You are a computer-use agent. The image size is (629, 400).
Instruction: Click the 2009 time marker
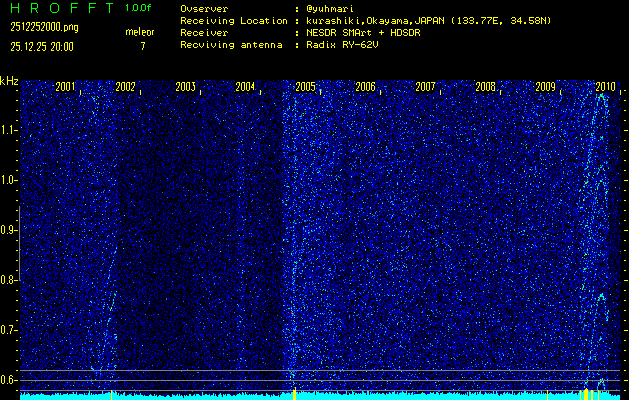546,87
